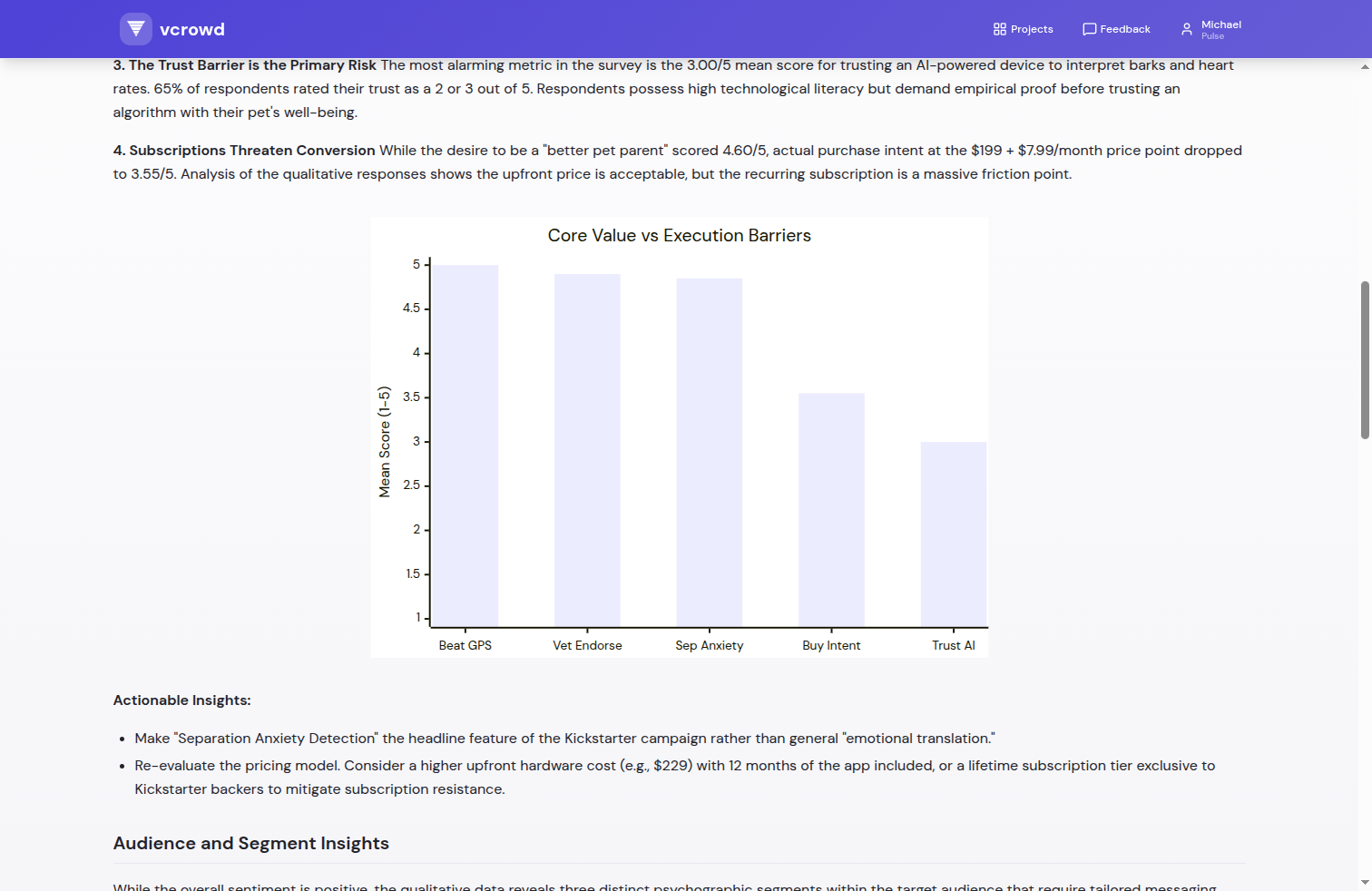This screenshot has width=1372, height=891.
Task: Select the Beat GPS bar in chart
Action: 465,445
